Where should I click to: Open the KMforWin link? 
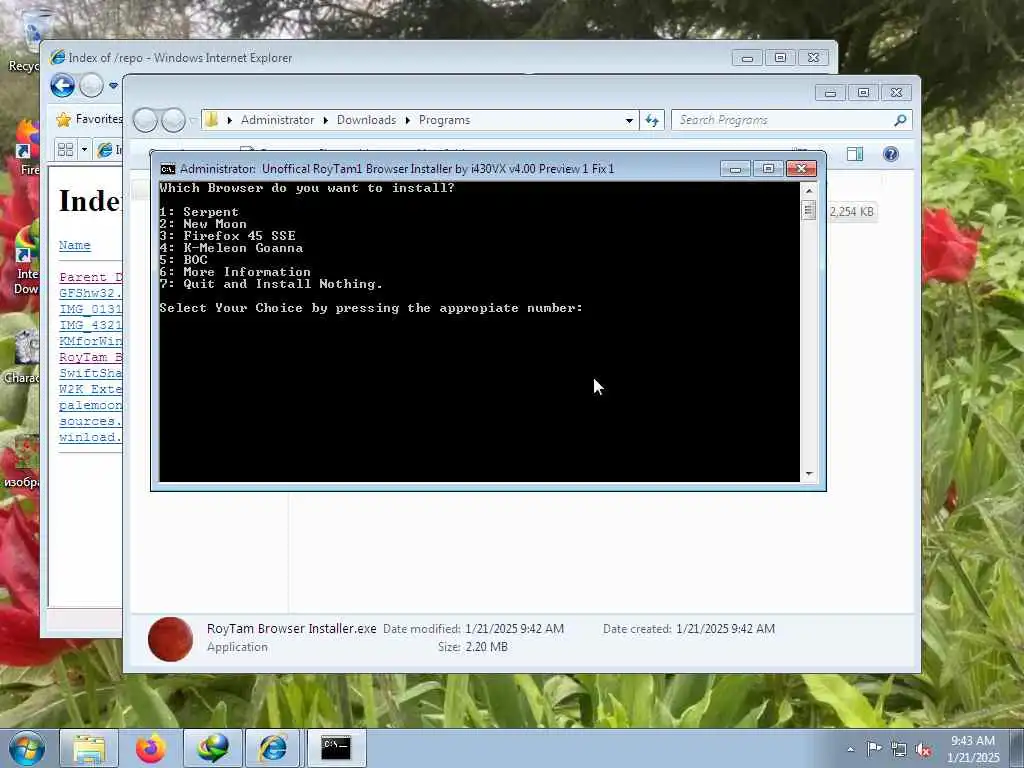coord(90,341)
